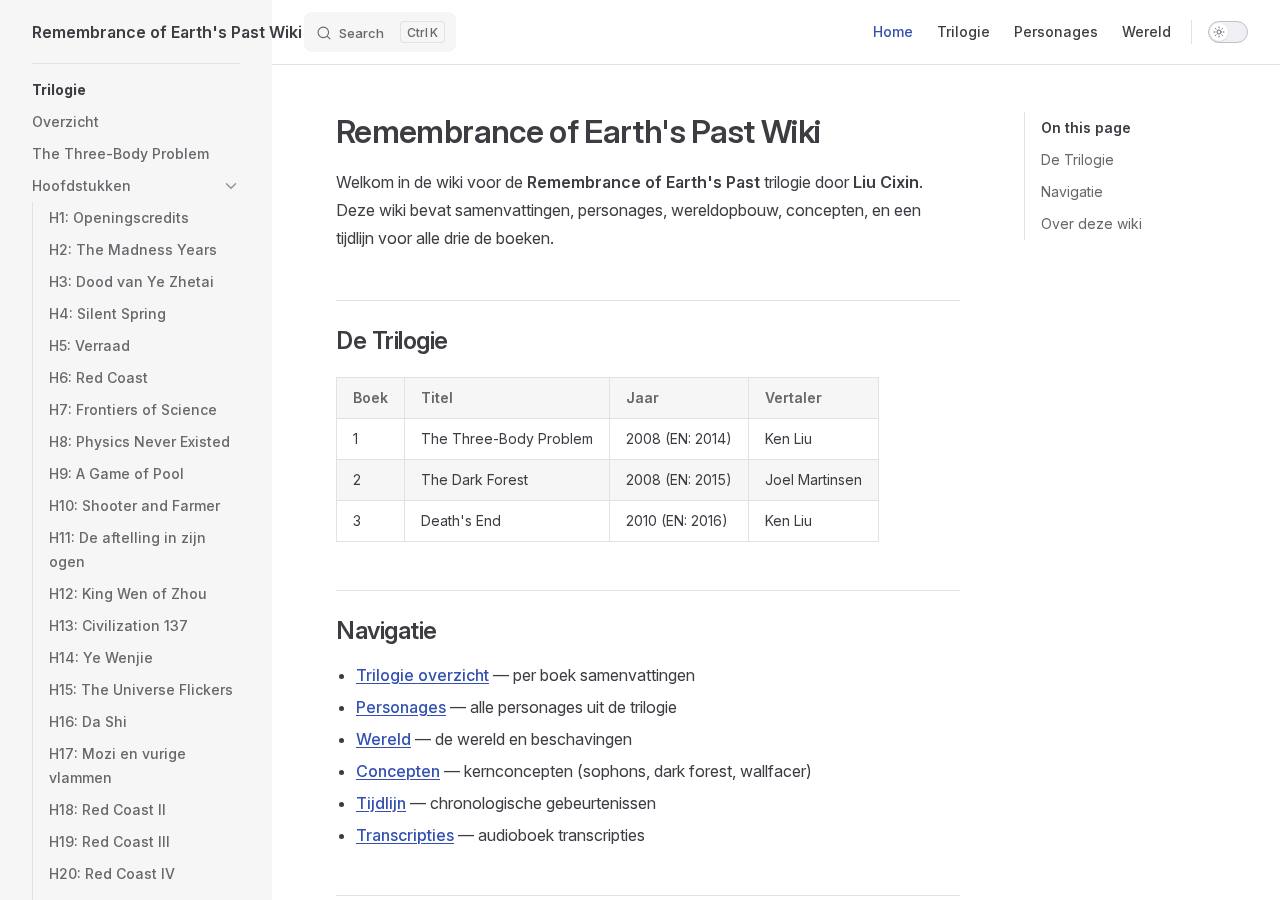The height and width of the screenshot is (900, 1280).
Task: Click Hoofdstukken sidebar label
Action: click(81, 186)
